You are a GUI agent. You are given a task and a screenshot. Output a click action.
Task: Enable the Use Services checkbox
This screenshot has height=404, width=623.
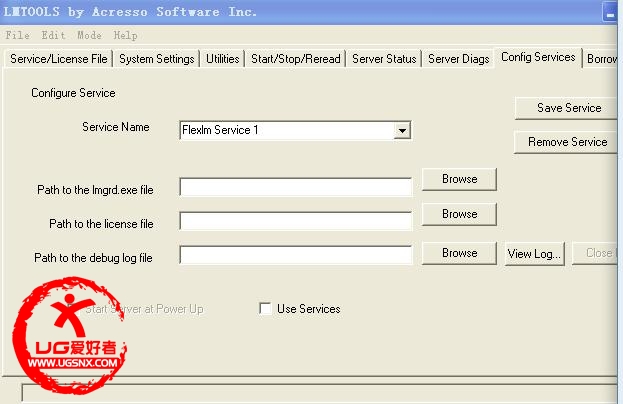pos(265,309)
